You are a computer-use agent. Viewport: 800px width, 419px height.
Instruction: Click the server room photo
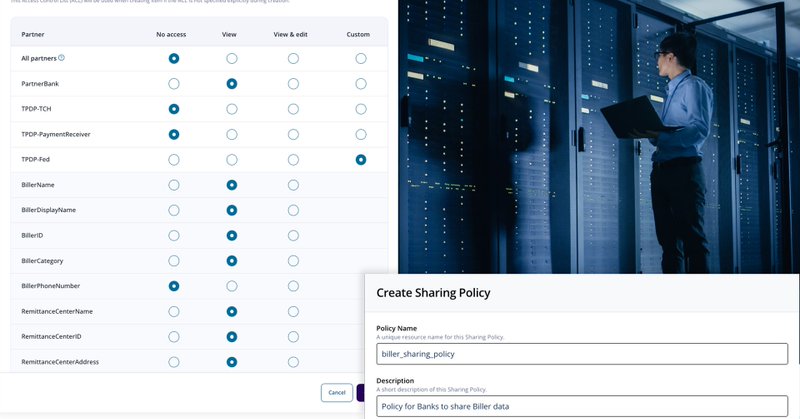click(x=598, y=136)
